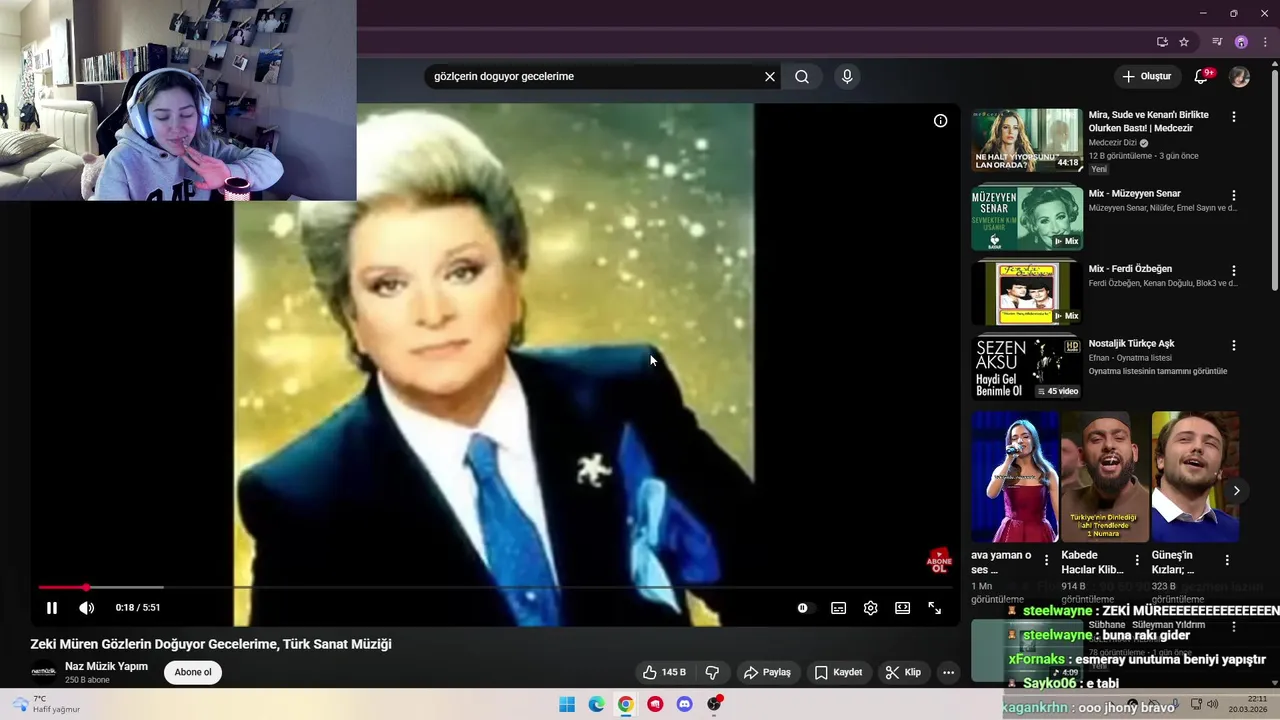The width and height of the screenshot is (1280, 720).
Task: Open OBS Studio from taskbar
Action: pos(714,704)
